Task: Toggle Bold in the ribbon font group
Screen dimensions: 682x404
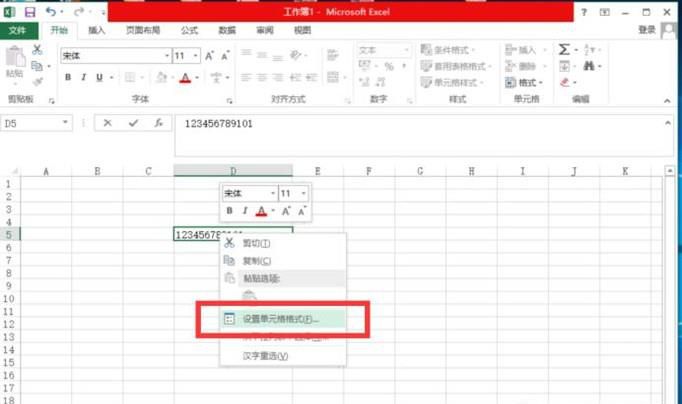Action: click(69, 77)
